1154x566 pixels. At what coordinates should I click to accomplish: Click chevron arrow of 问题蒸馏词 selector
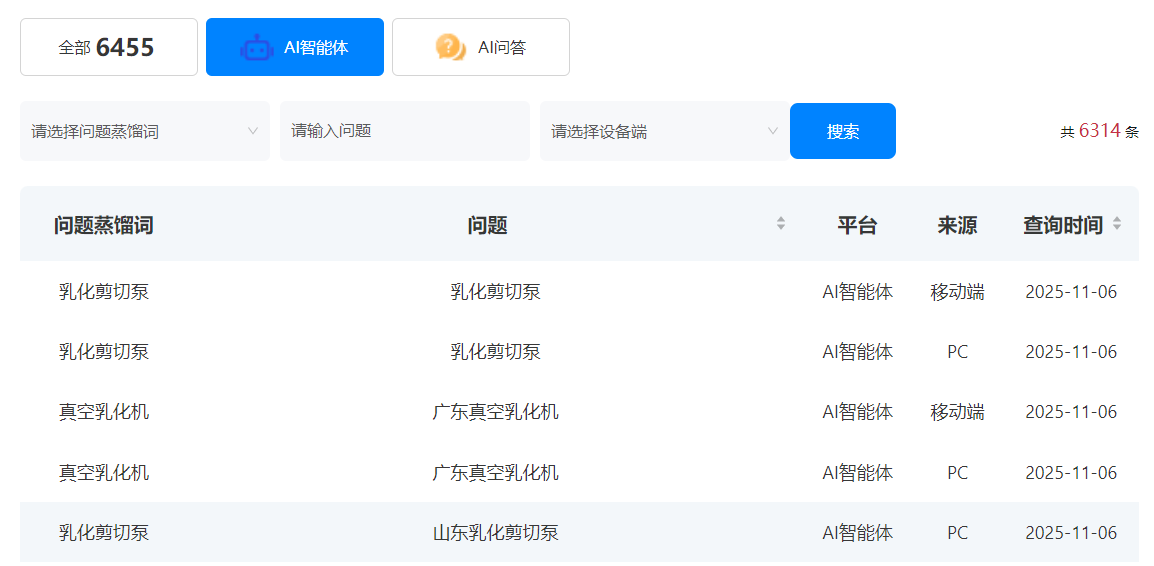[253, 131]
